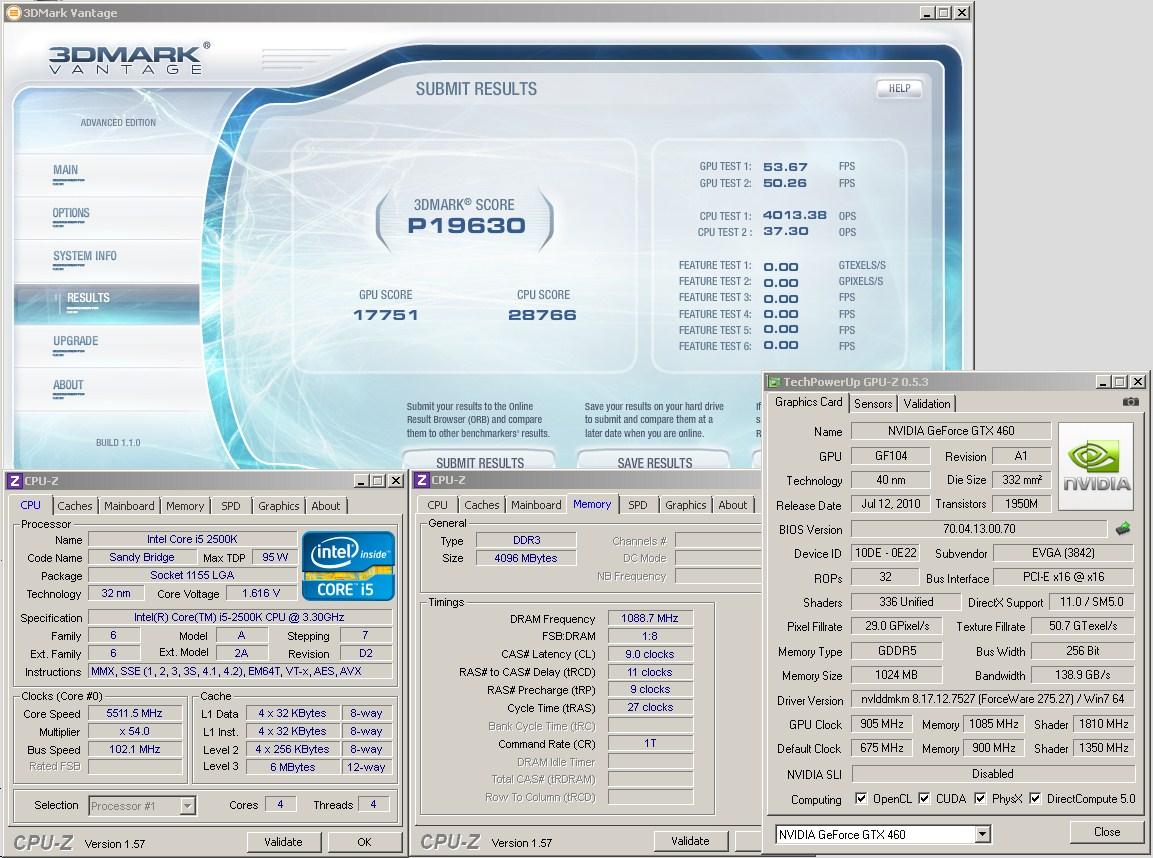This screenshot has width=1153, height=858.
Task: Click Validate in left CPU-Z window
Action: [283, 842]
